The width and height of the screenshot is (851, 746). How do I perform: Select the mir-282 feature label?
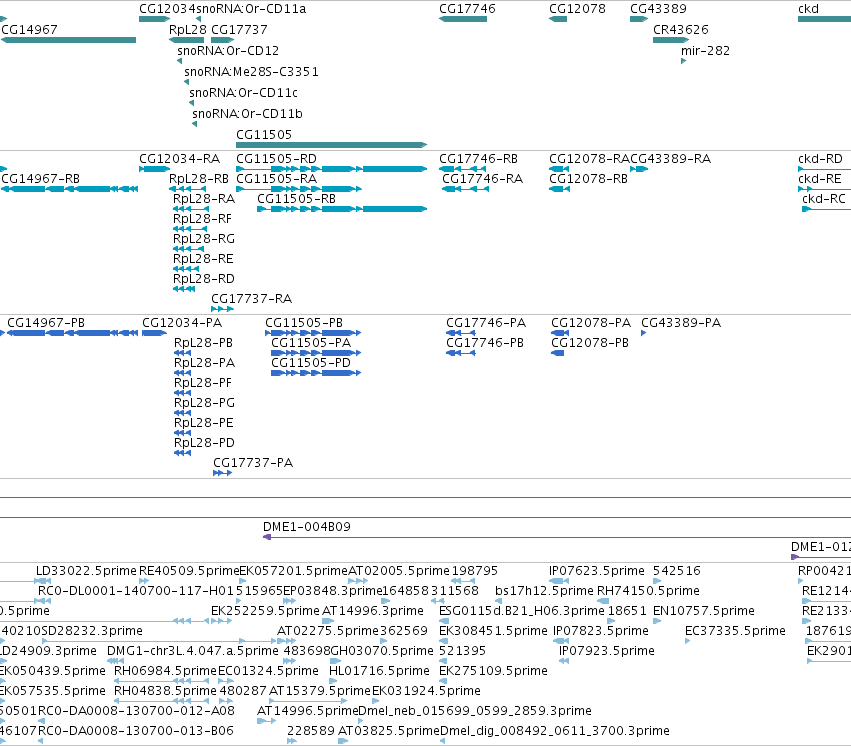coord(706,50)
